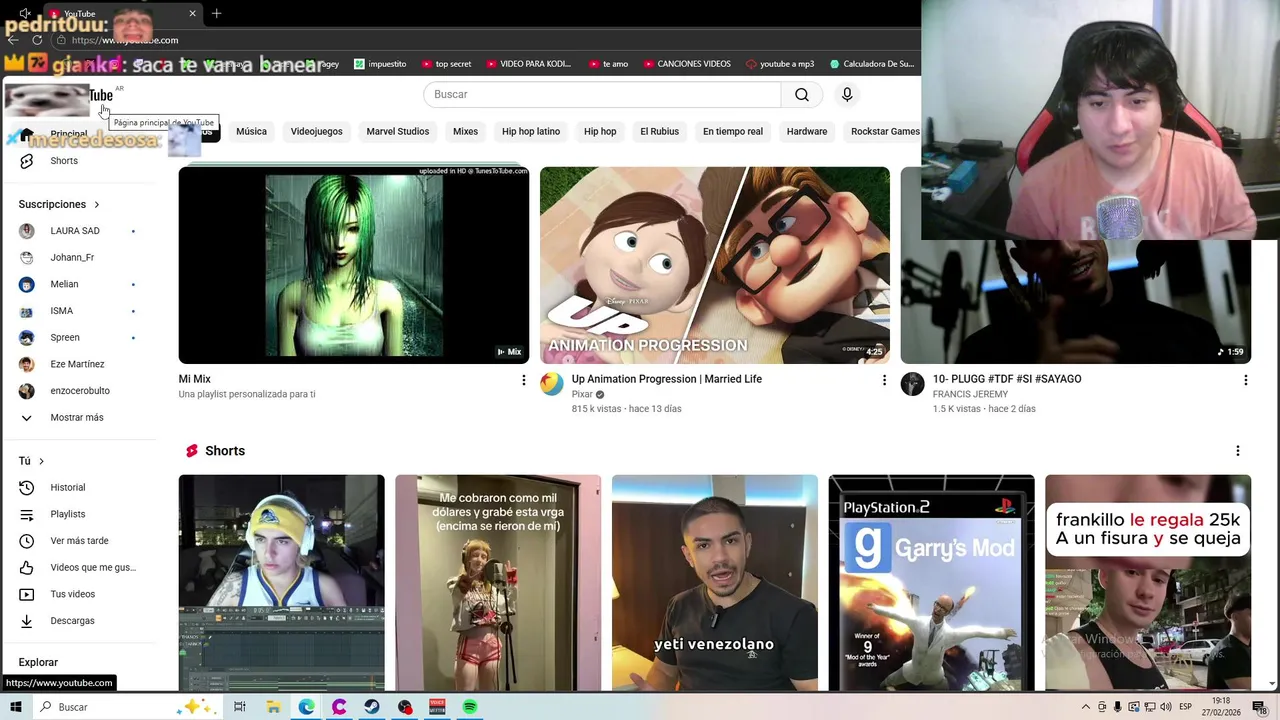The height and width of the screenshot is (720, 1280).
Task: Click the search magnifier button
Action: (802, 94)
